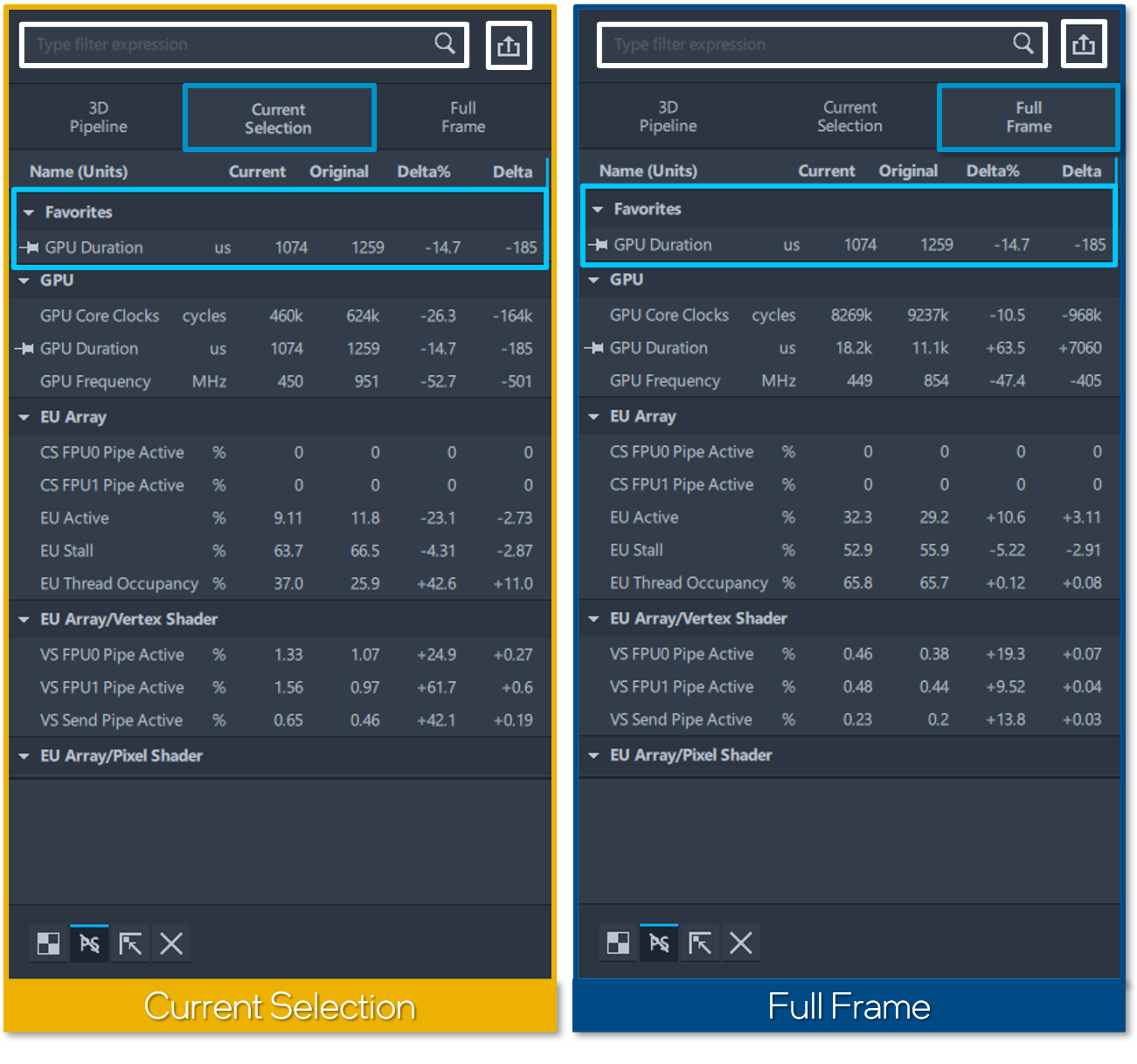Screen dimensions: 1137x1064
Task: Sort by Name (Units) column in the Full Frame panel
Action: 648,171
